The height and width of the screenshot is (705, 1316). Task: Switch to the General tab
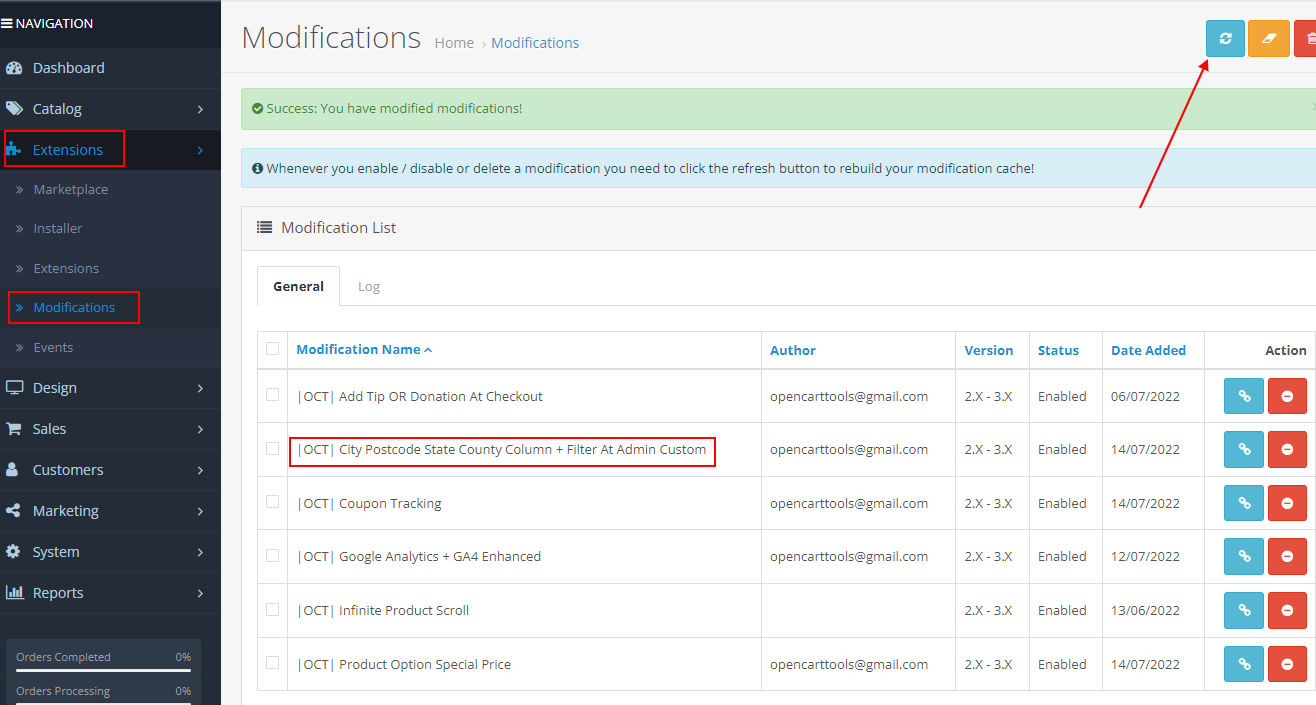(x=298, y=286)
